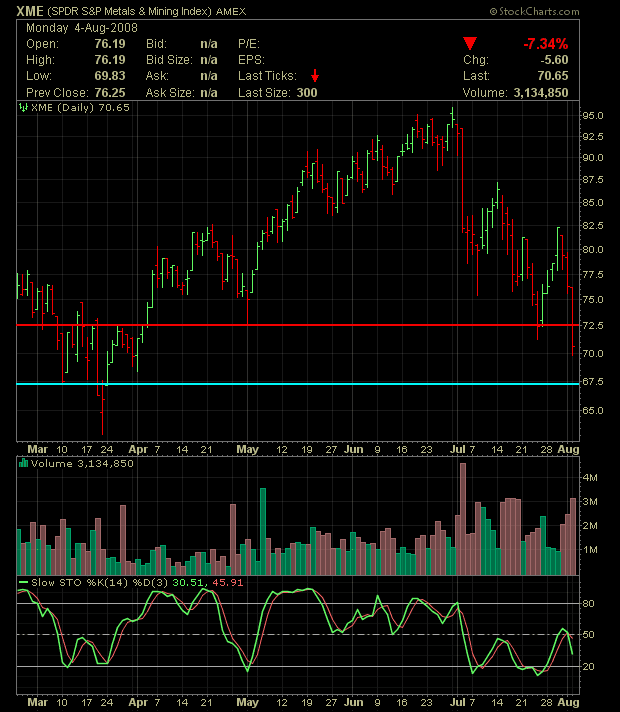This screenshot has width=620, height=712.
Task: Click the Ask n/a value
Action: click(x=208, y=75)
